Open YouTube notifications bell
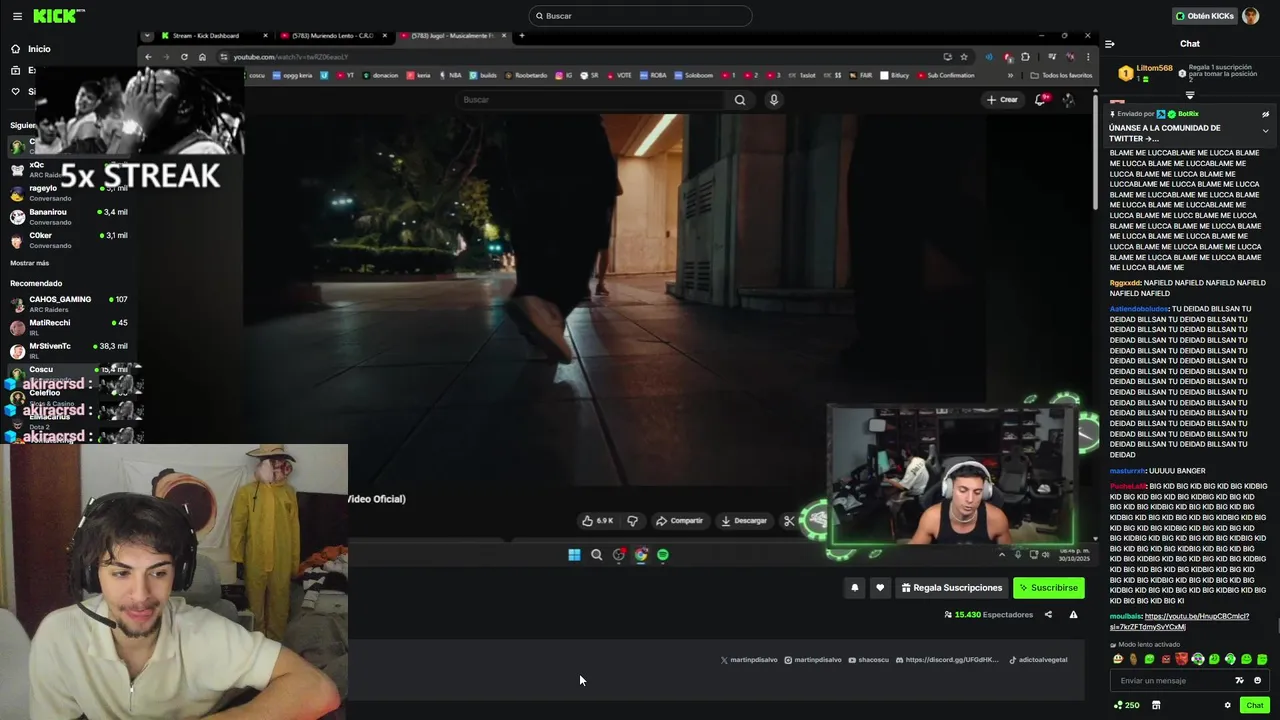 tap(1040, 100)
